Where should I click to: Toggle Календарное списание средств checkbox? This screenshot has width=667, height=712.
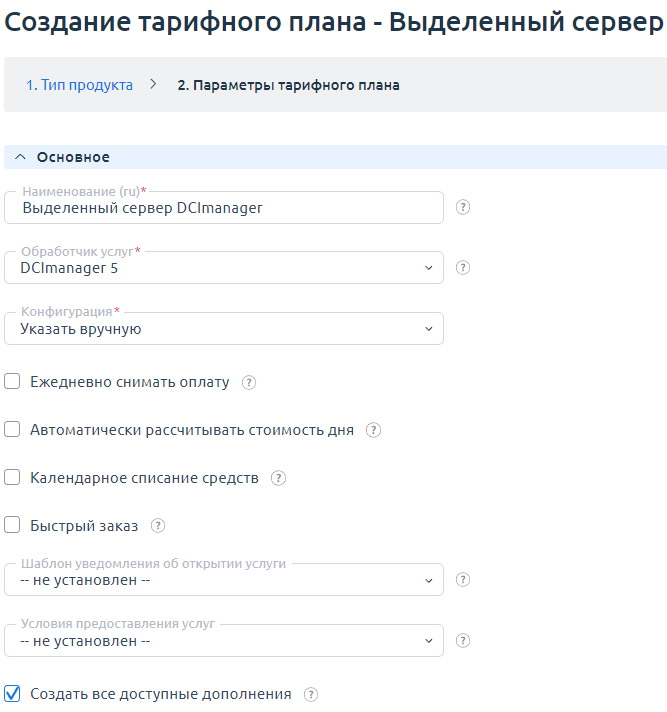pyautogui.click(x=13, y=478)
